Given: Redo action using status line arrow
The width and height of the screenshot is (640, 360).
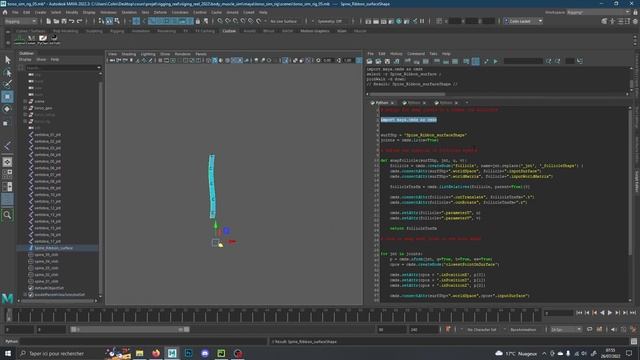Looking at the screenshot, I should click(x=79, y=21).
